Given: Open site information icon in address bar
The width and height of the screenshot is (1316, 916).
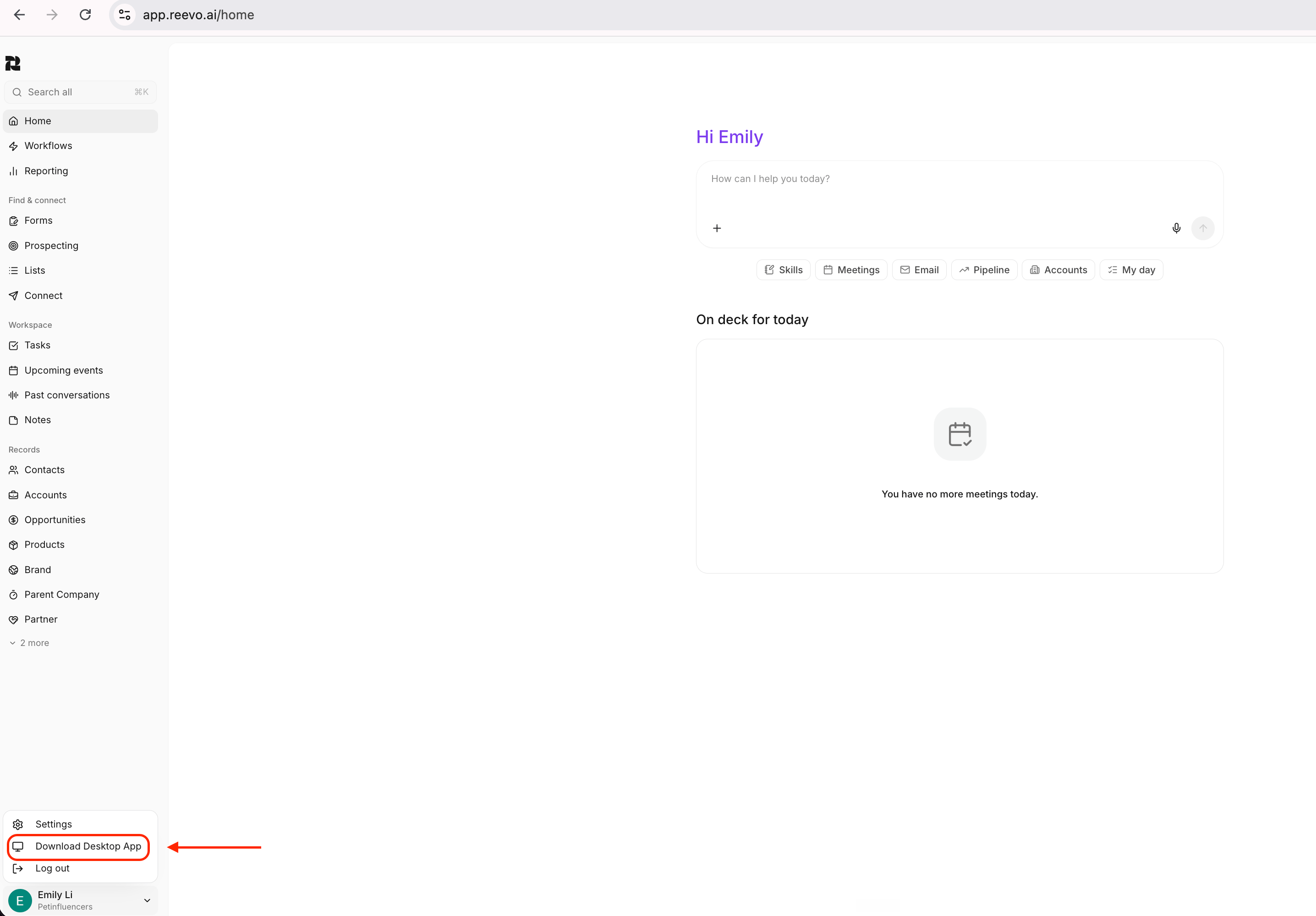Looking at the screenshot, I should [x=124, y=15].
